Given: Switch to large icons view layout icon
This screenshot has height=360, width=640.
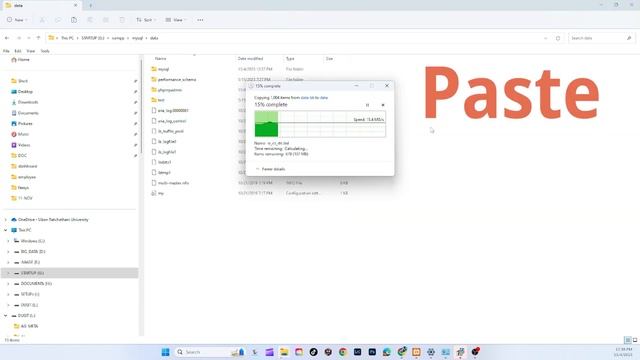Looking at the screenshot, I should 635,340.
